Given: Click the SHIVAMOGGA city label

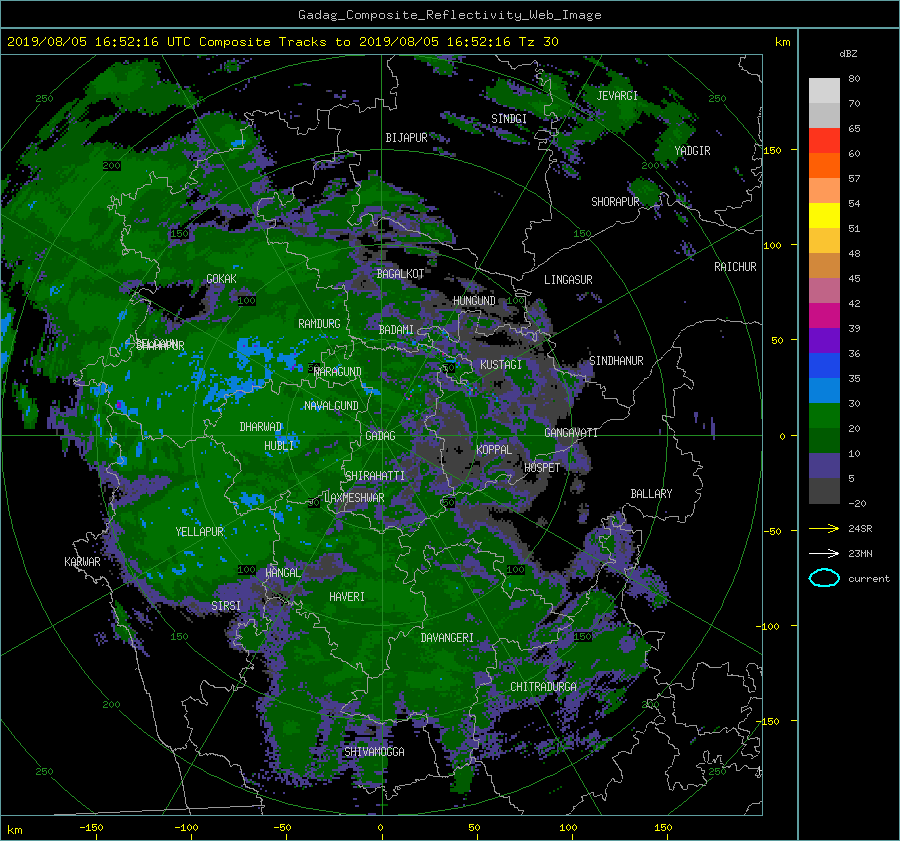Looking at the screenshot, I should 374,752.
